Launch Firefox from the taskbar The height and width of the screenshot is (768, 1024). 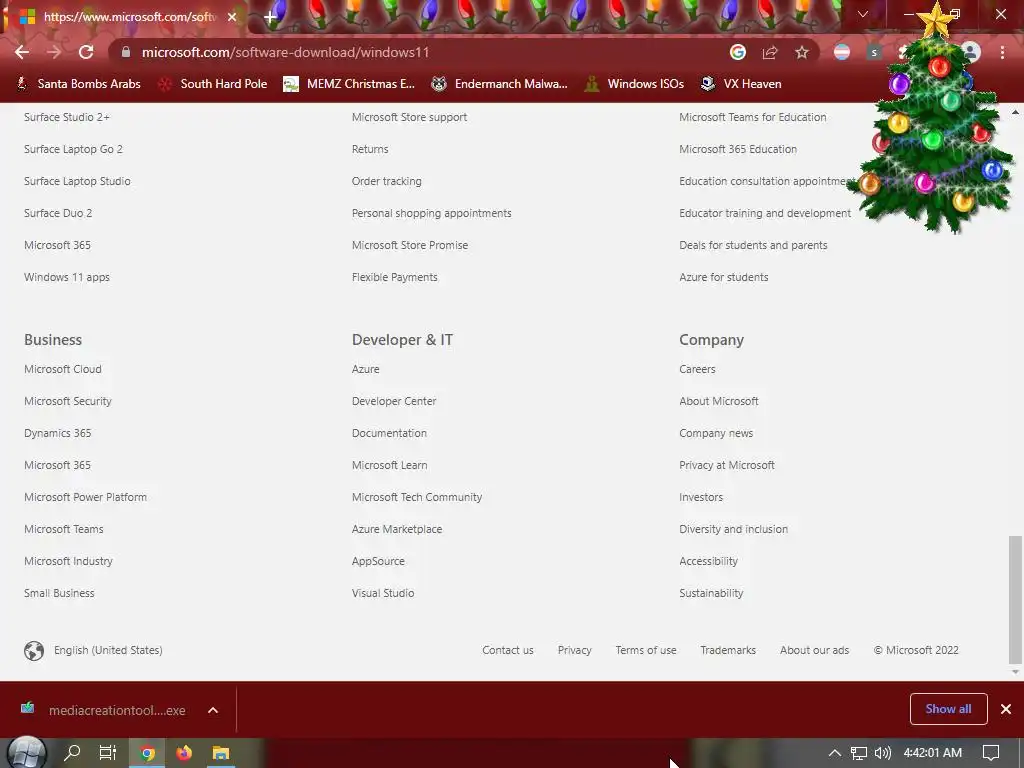[x=184, y=753]
